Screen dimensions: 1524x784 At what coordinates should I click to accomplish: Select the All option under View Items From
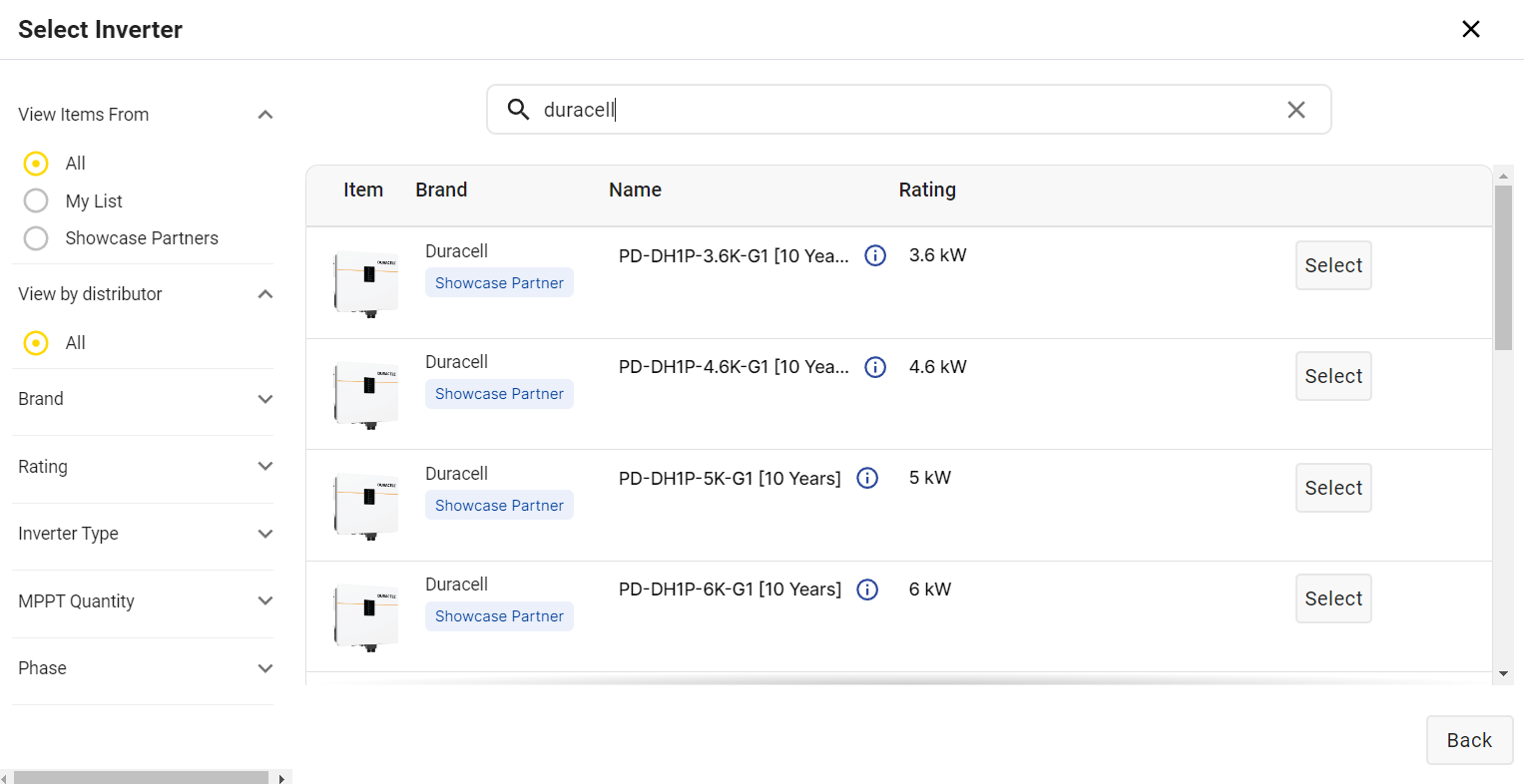[x=36, y=163]
